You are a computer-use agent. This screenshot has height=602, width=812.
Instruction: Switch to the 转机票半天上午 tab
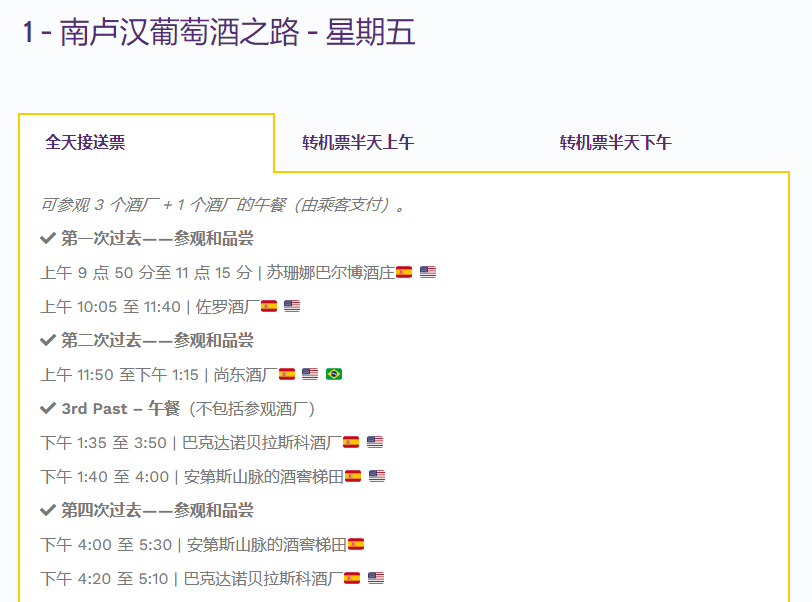(358, 142)
